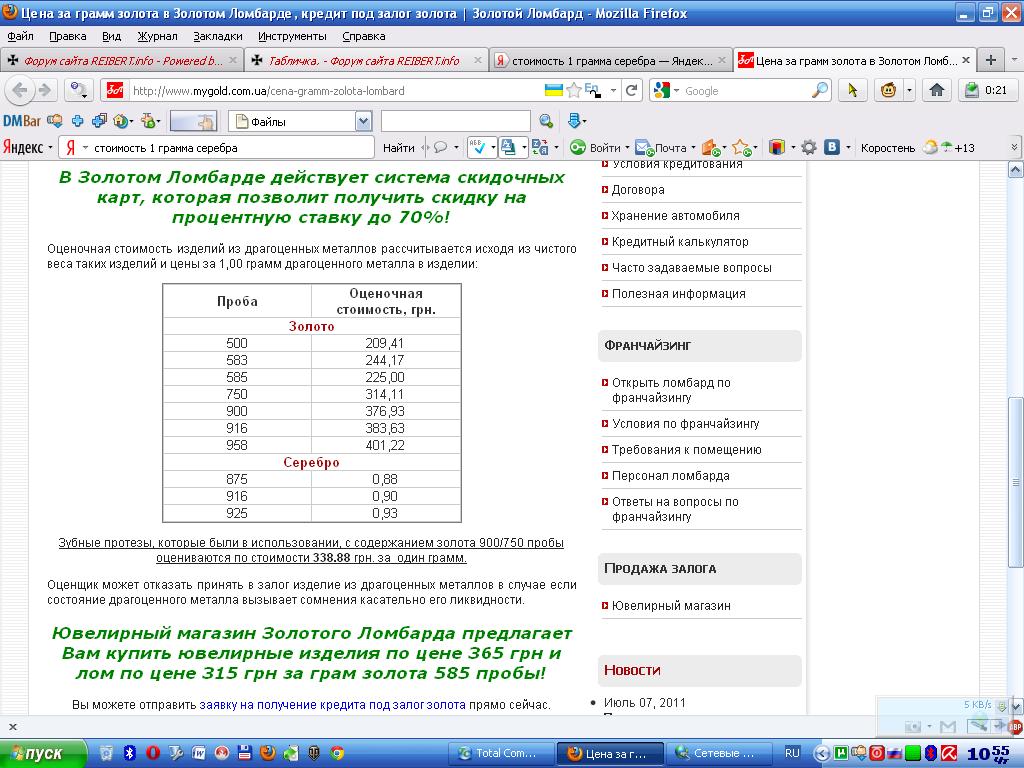This screenshot has width=1024, height=768.
Task: Open the Инструменты menu
Action: [x=292, y=36]
